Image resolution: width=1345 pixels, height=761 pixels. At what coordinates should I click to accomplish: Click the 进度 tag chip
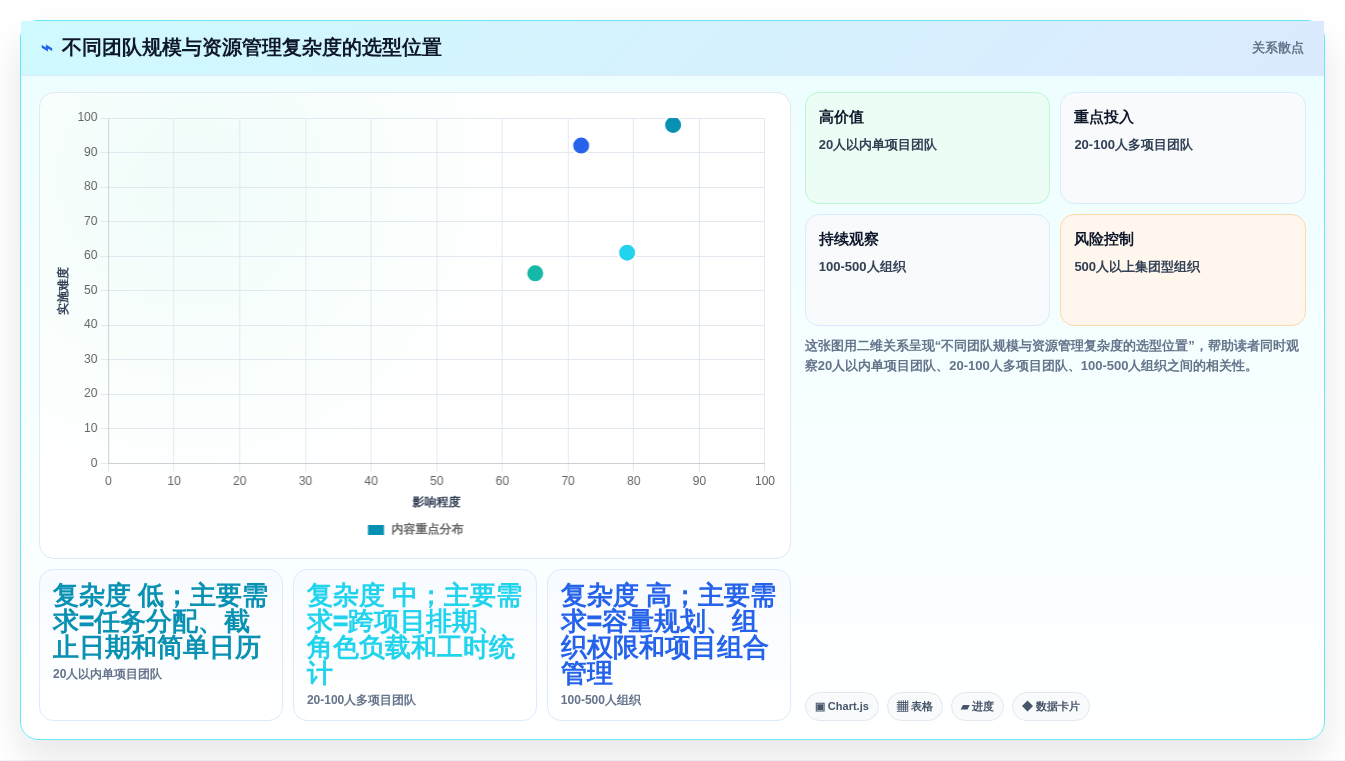(x=977, y=706)
